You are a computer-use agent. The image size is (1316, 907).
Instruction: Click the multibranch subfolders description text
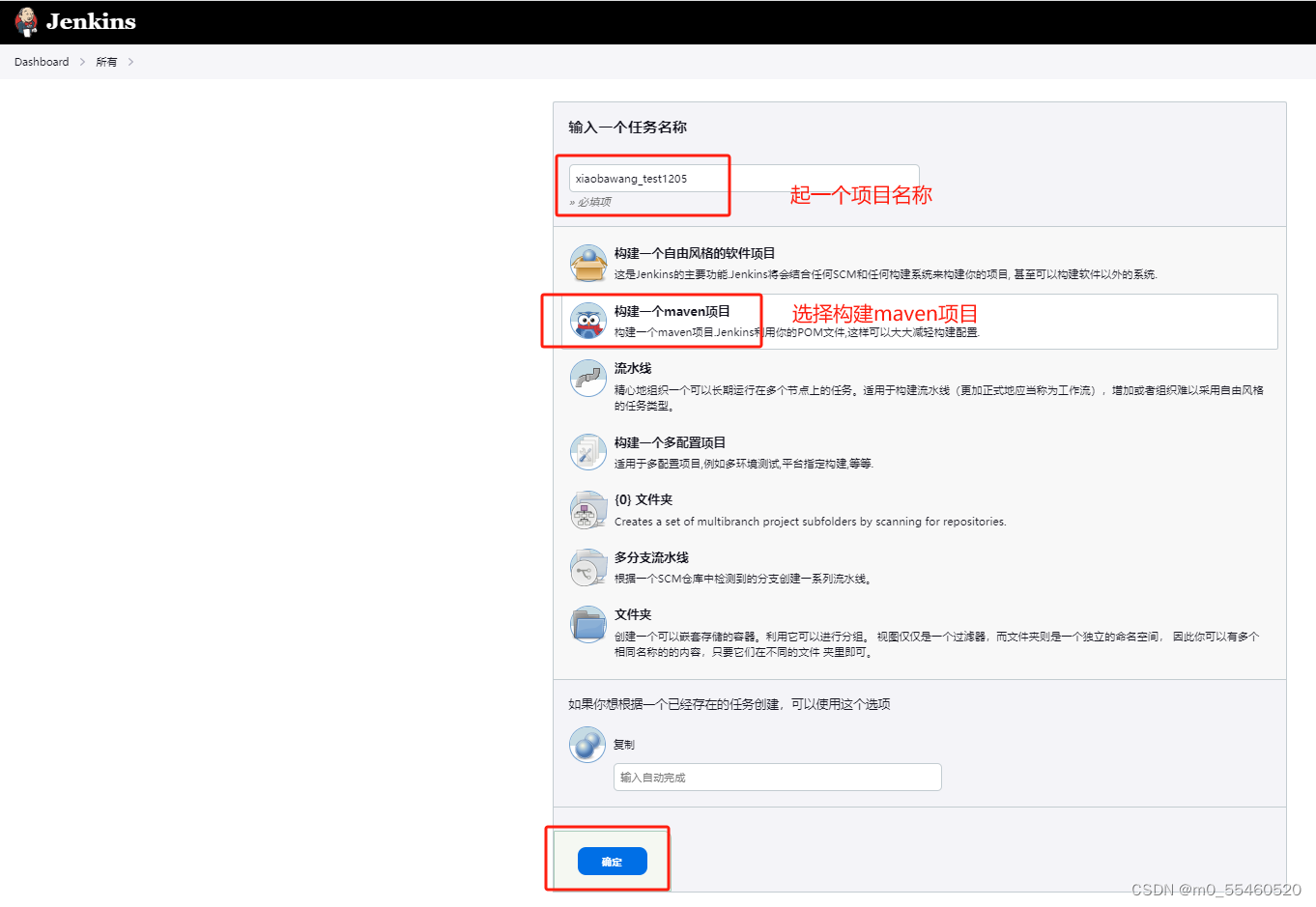(811, 522)
